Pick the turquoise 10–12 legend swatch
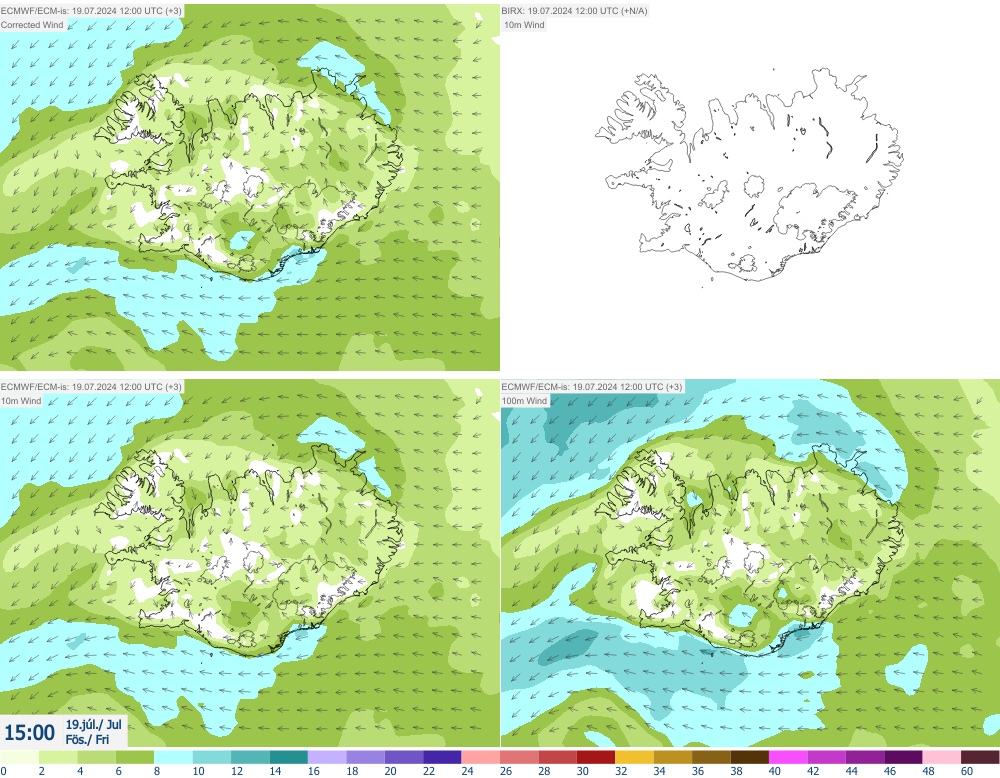The height and width of the screenshot is (778, 1000). [212, 757]
